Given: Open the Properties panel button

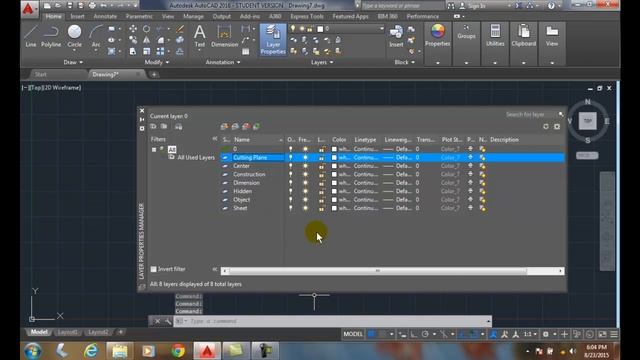Looking at the screenshot, I should [437, 36].
